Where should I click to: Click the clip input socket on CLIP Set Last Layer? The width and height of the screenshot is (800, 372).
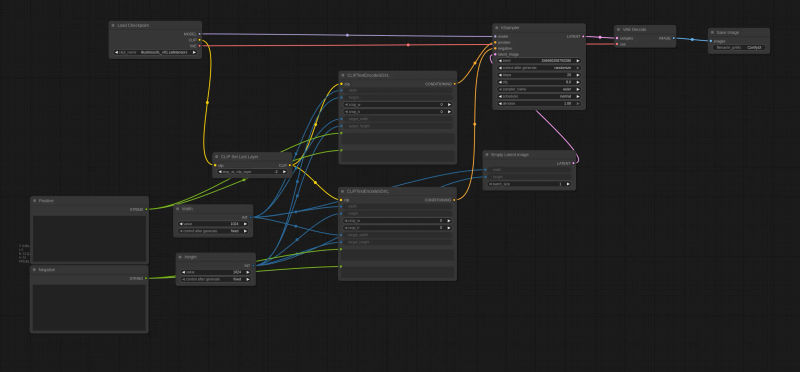click(x=215, y=165)
